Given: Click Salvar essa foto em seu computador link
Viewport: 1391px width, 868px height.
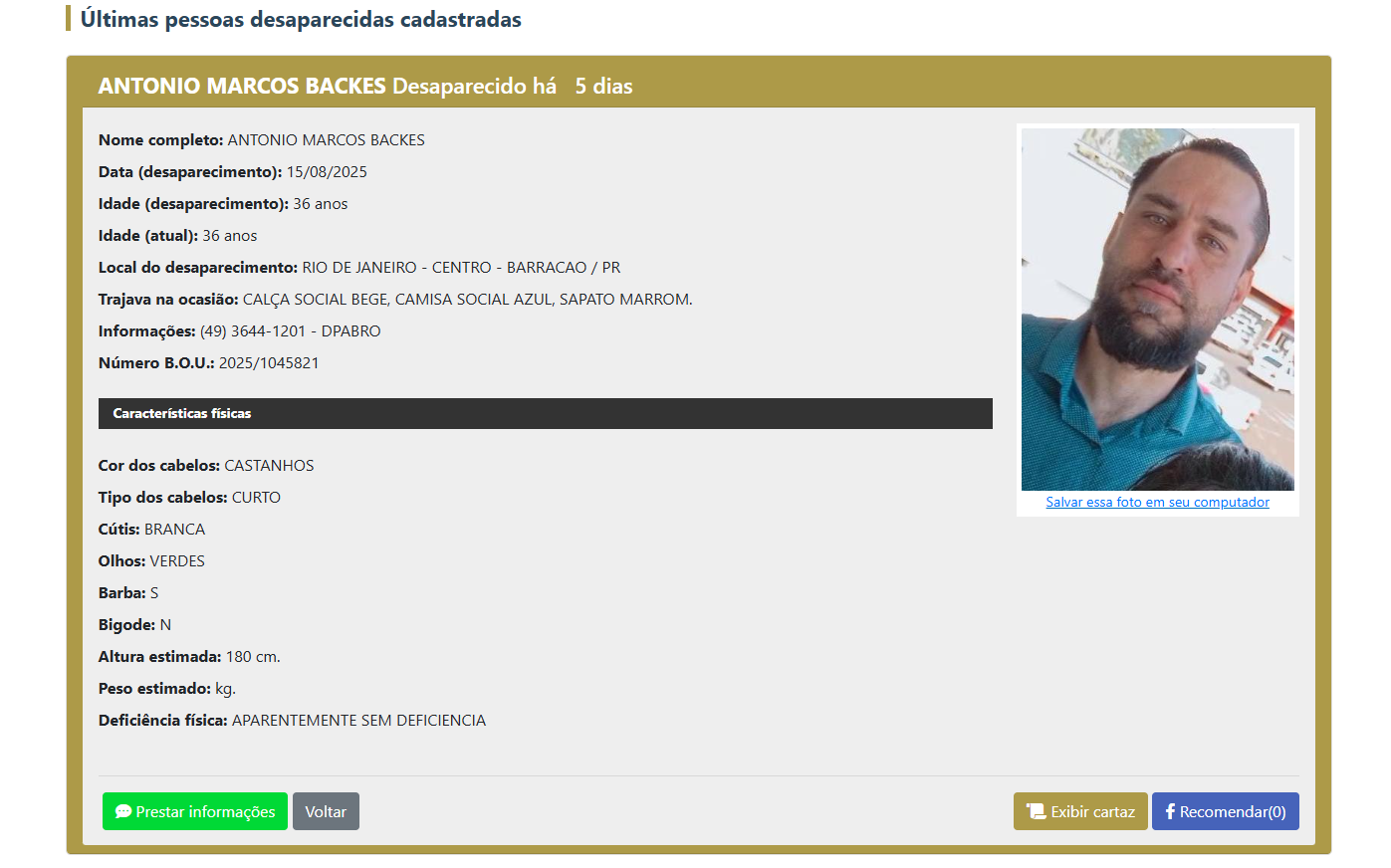Looking at the screenshot, I should tap(1157, 503).
